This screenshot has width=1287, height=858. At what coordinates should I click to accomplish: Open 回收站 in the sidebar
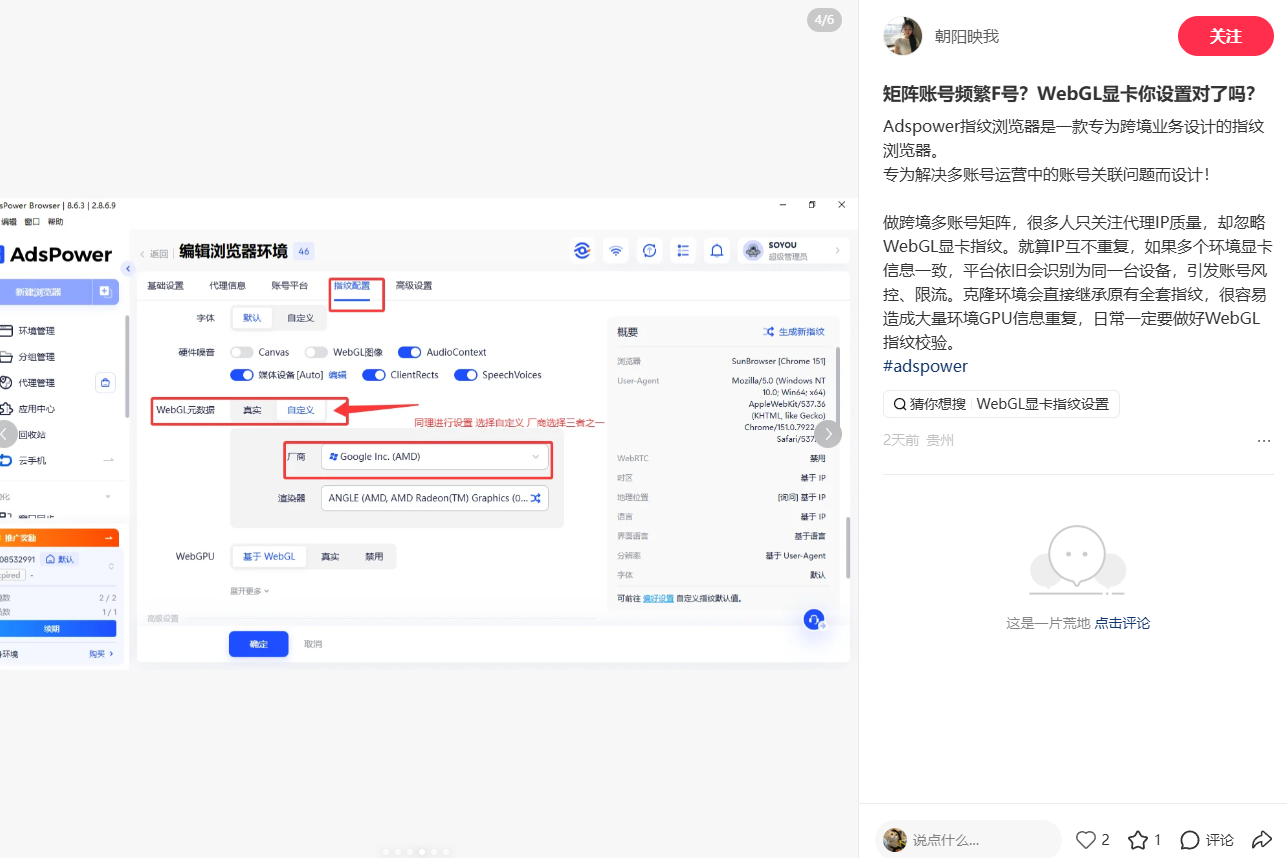click(x=30, y=435)
